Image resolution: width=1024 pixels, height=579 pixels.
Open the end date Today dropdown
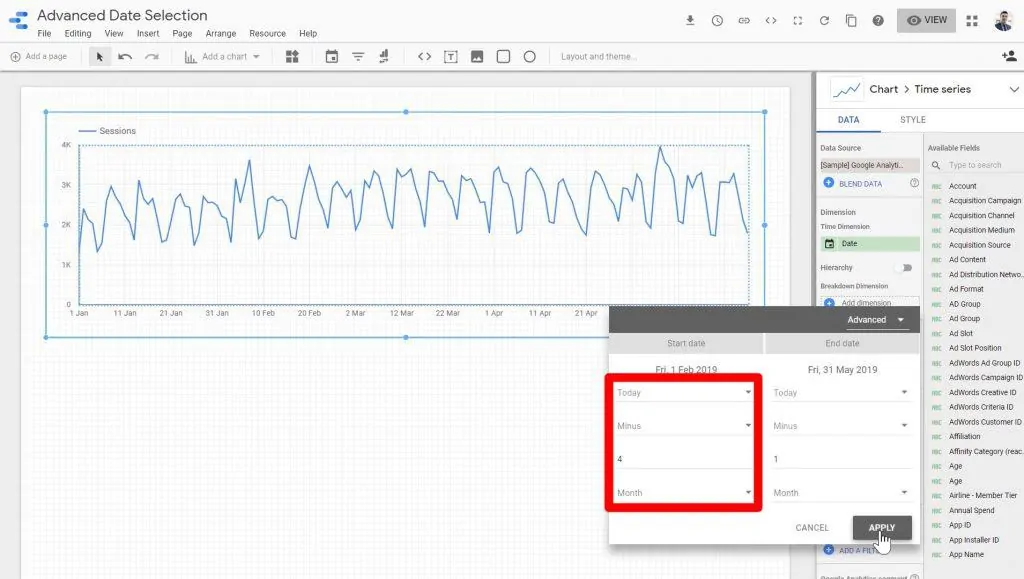coord(841,393)
